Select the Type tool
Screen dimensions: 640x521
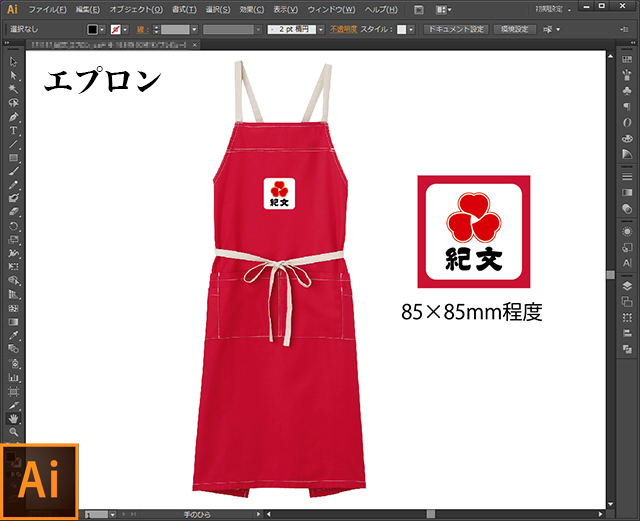13,130
